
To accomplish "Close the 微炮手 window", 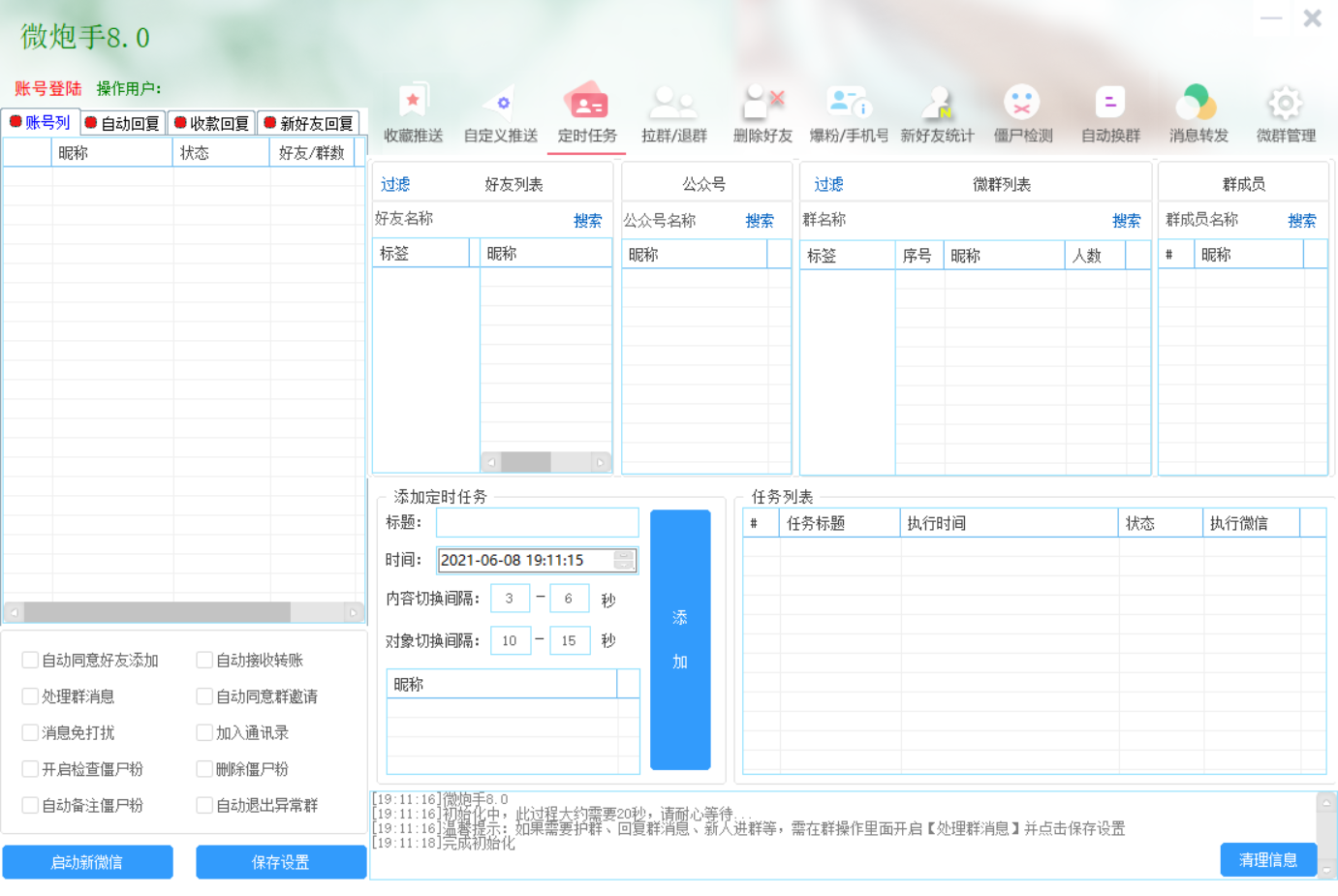I will 1313,18.
